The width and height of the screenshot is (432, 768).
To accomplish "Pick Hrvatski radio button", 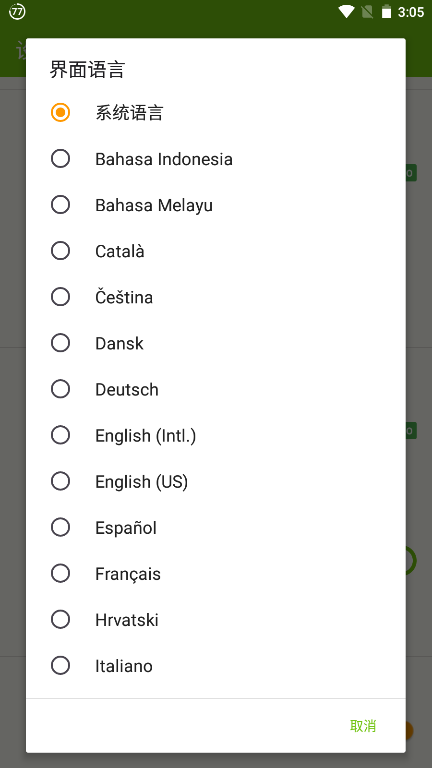I will pyautogui.click(x=216, y=620).
